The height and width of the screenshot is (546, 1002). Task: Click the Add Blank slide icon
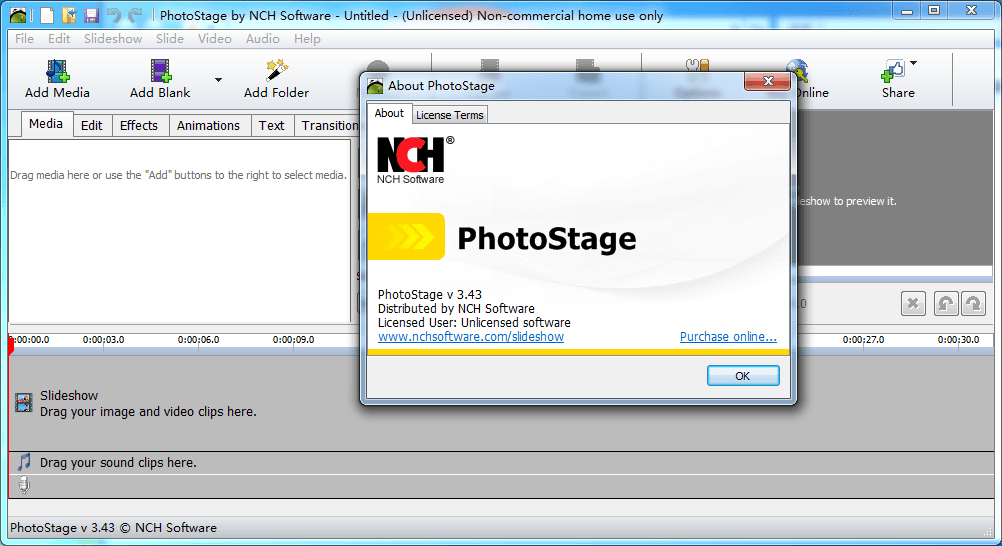point(160,71)
